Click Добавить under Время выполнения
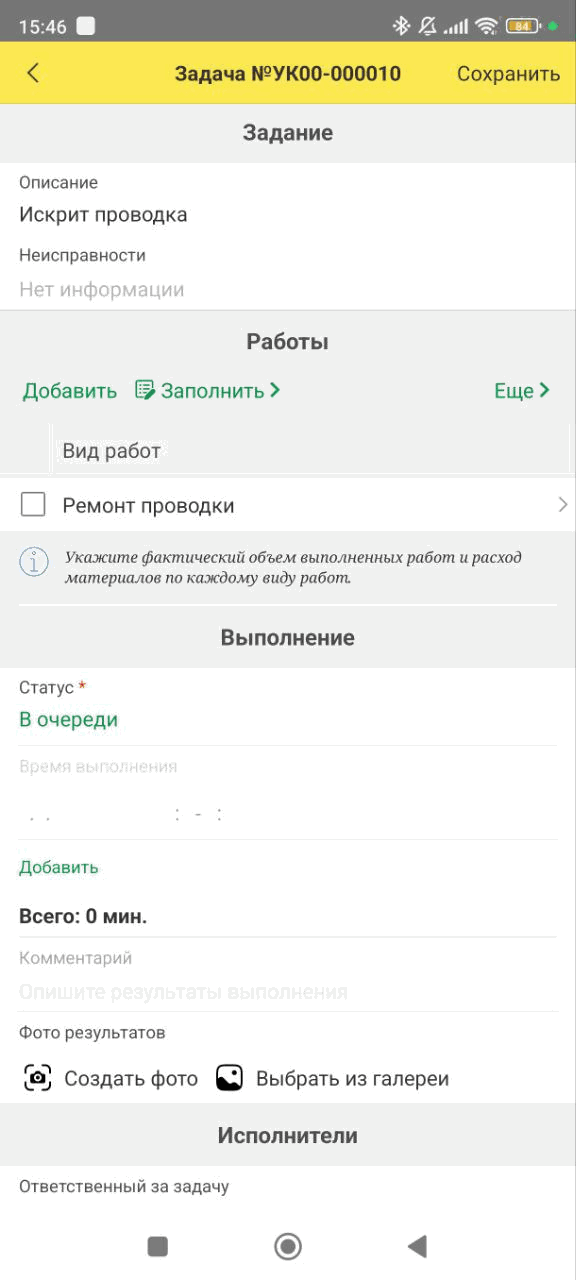 coord(59,867)
